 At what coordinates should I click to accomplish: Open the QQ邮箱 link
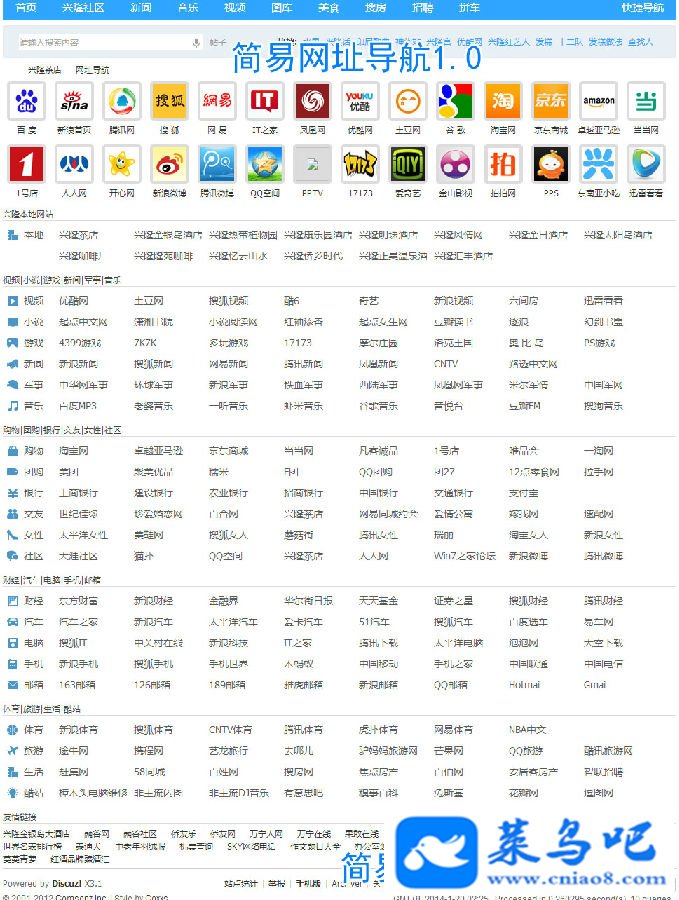(x=451, y=685)
